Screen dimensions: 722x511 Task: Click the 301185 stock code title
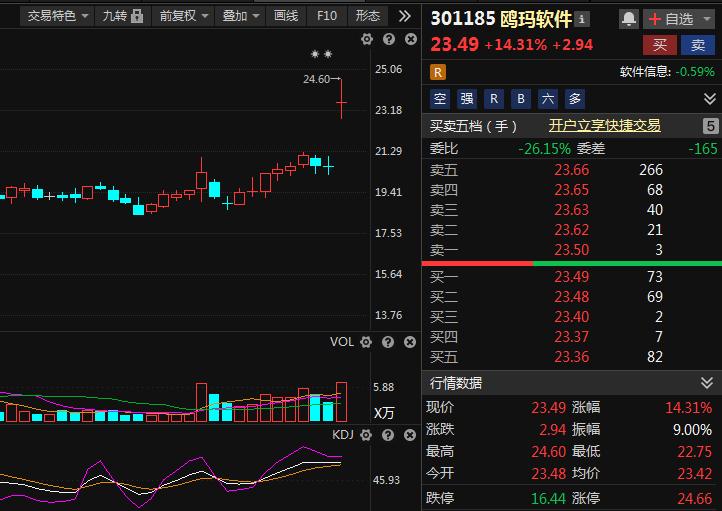(x=463, y=19)
